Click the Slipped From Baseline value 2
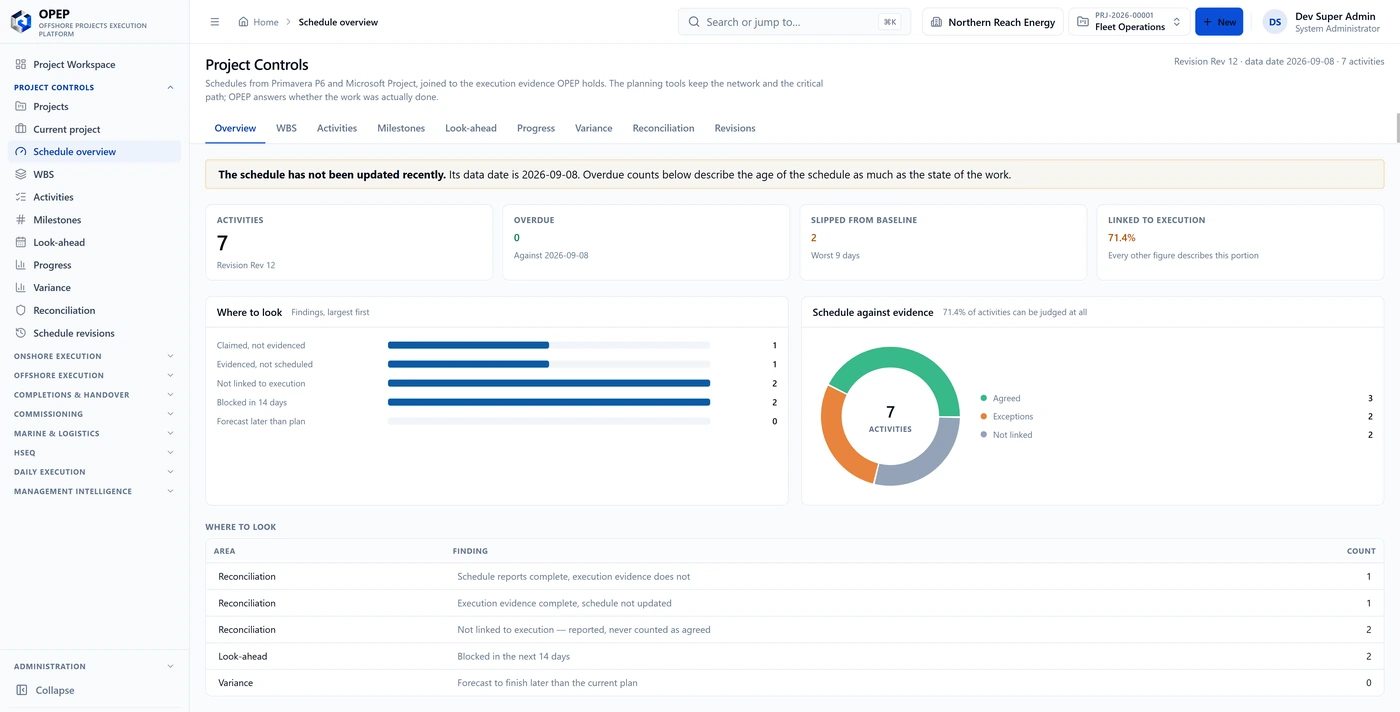The height and width of the screenshot is (712, 1400). [814, 238]
